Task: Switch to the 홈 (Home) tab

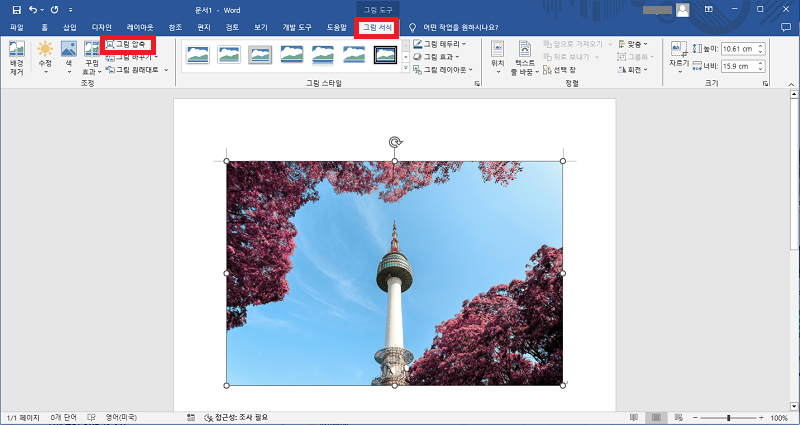Action: pos(44,28)
